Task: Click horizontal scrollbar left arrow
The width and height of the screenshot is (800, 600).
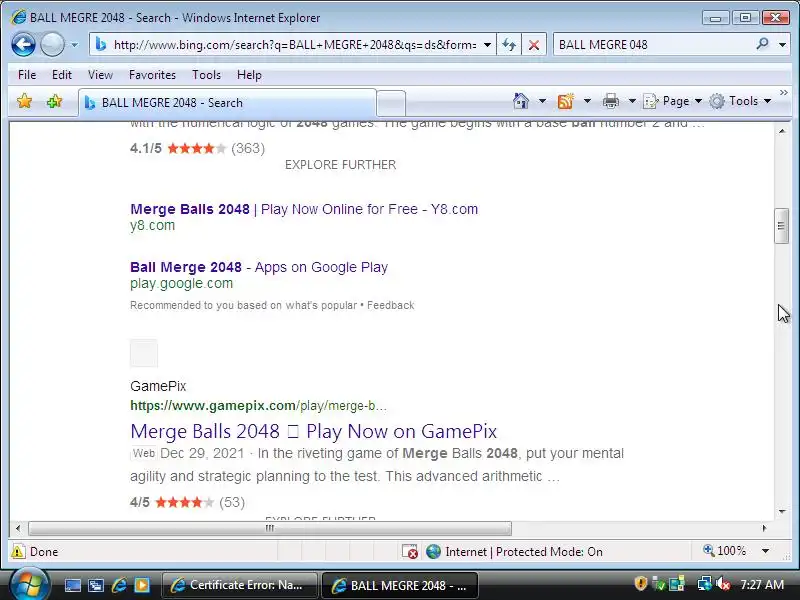Action: 18,528
